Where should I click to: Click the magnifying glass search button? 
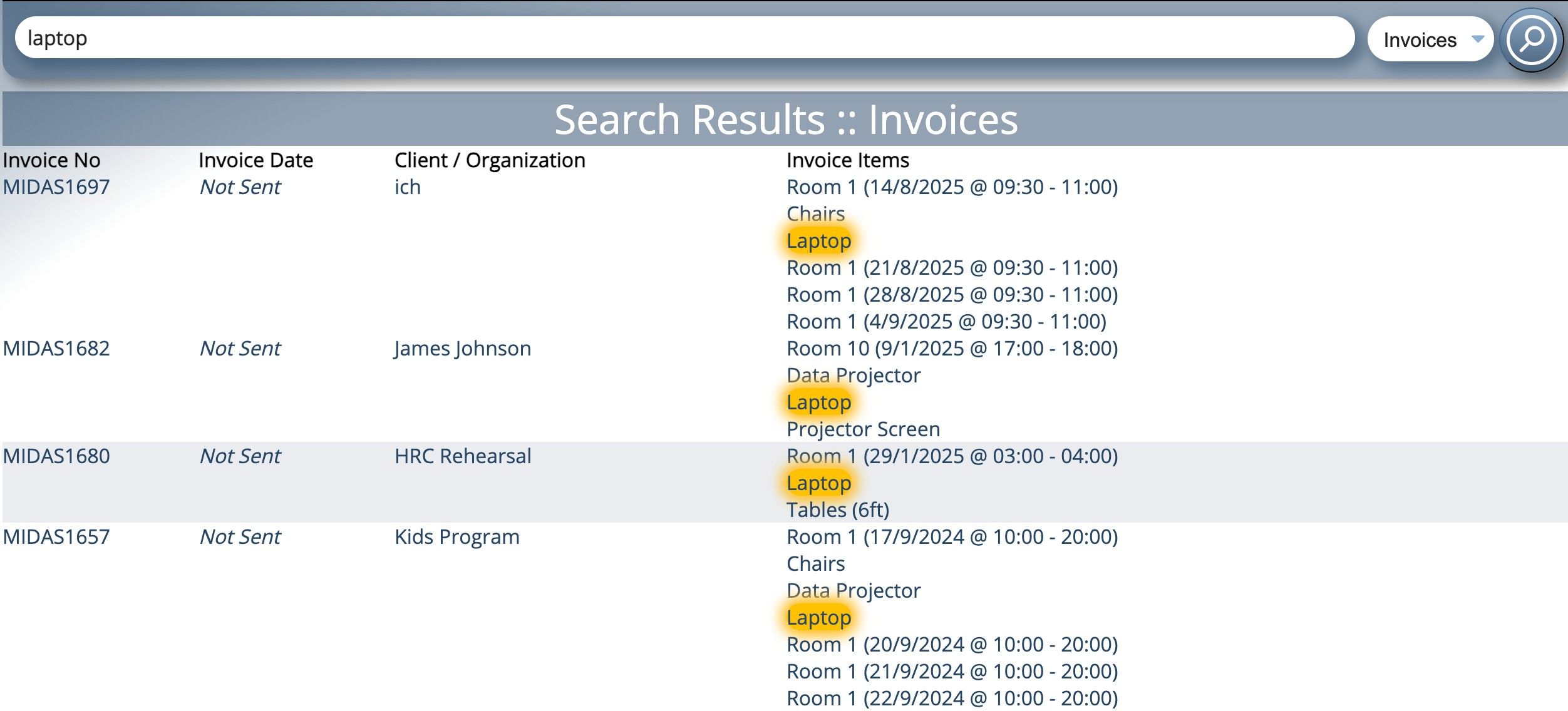(1531, 40)
